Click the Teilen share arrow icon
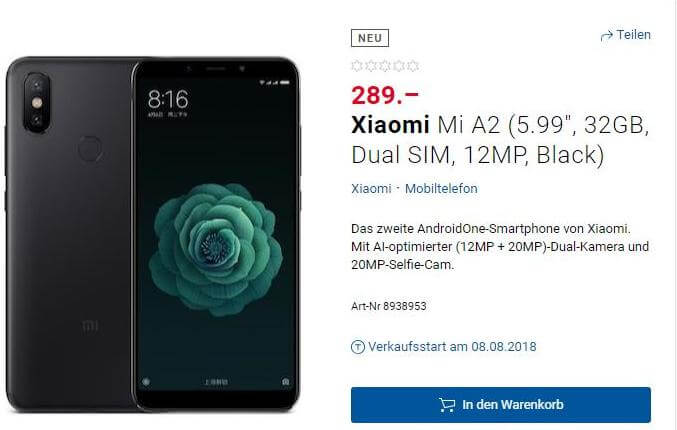This screenshot has height=430, width=677. 607,36
